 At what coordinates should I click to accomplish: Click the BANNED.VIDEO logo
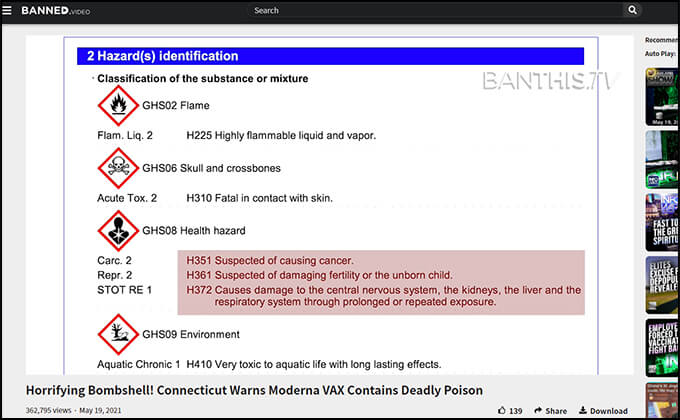[x=56, y=10]
